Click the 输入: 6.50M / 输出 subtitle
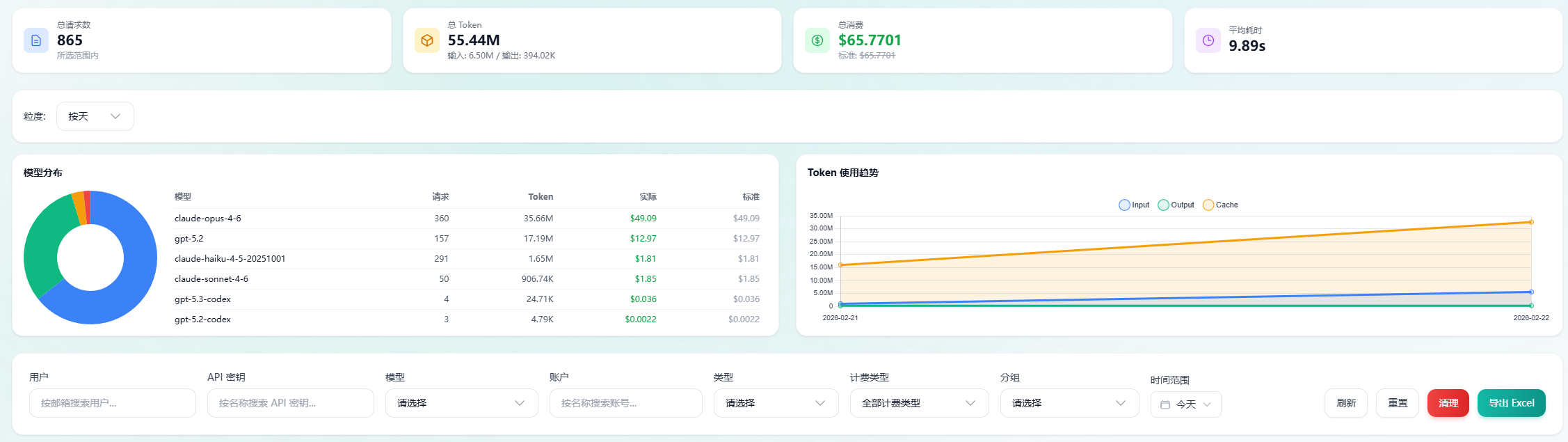The image size is (1568, 442). pos(501,56)
